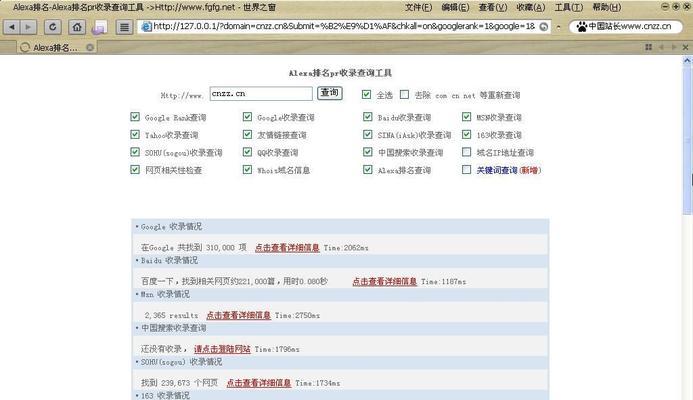Click the Baidu 收录情况 heading
Screen dimensions: 693x400
coord(169,261)
